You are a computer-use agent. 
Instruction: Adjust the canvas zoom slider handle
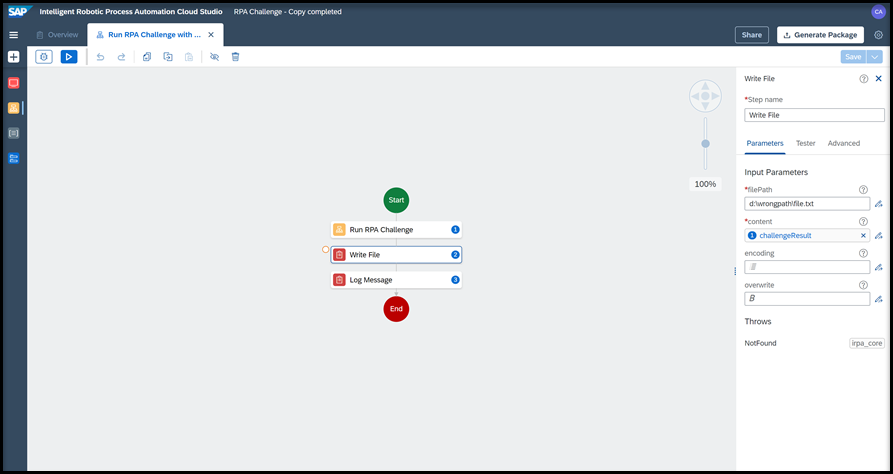coord(705,144)
